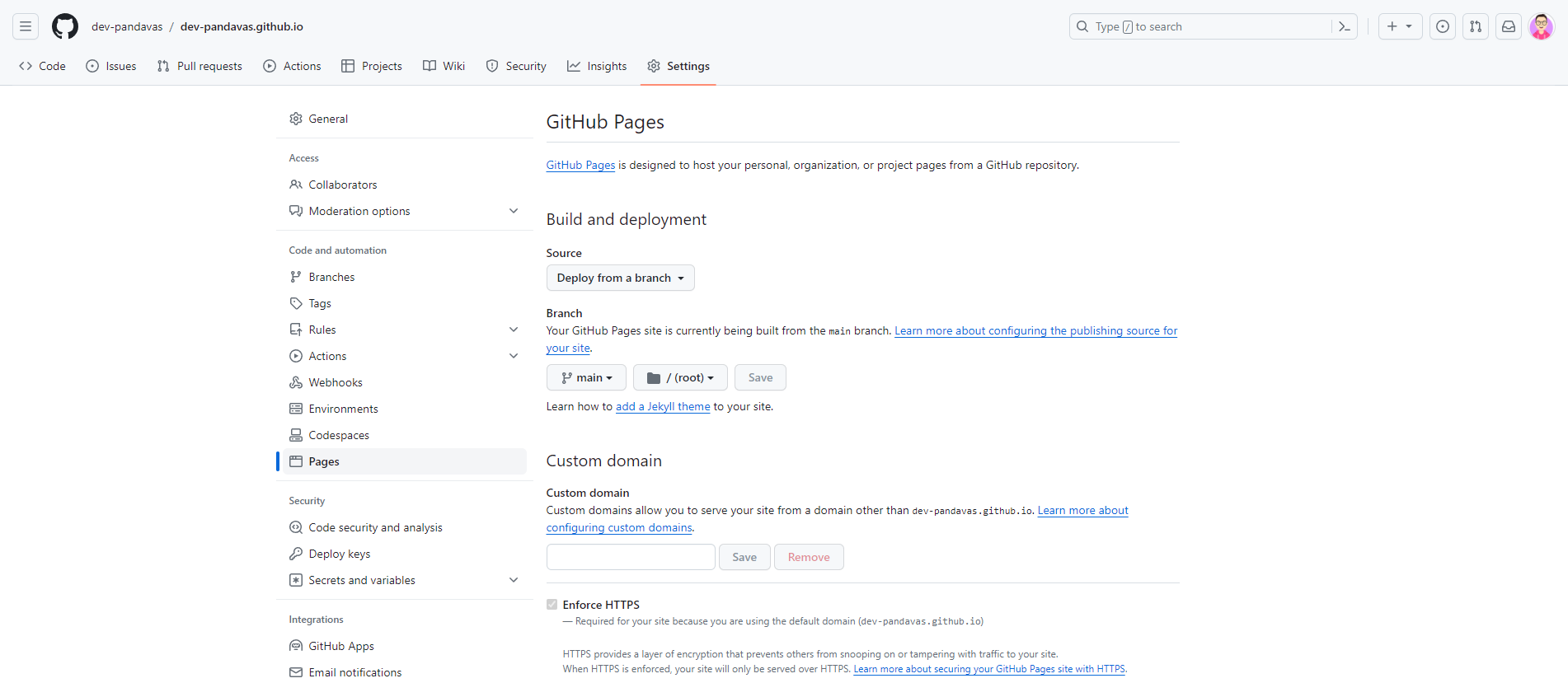Go to the GitHub homepage logo
The image size is (1568, 697).
click(x=65, y=26)
